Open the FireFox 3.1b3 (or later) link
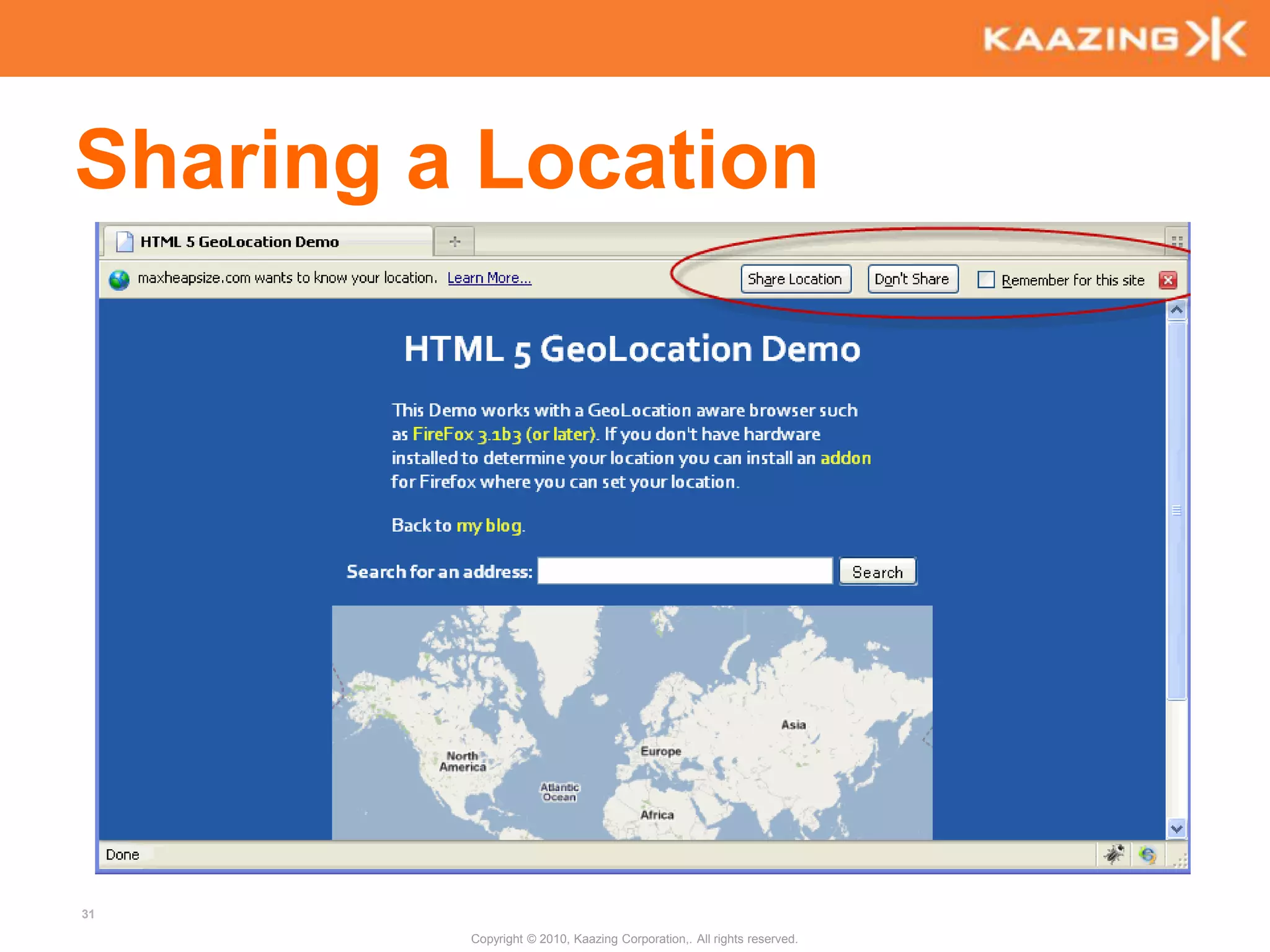The height and width of the screenshot is (952, 1270). [x=504, y=434]
